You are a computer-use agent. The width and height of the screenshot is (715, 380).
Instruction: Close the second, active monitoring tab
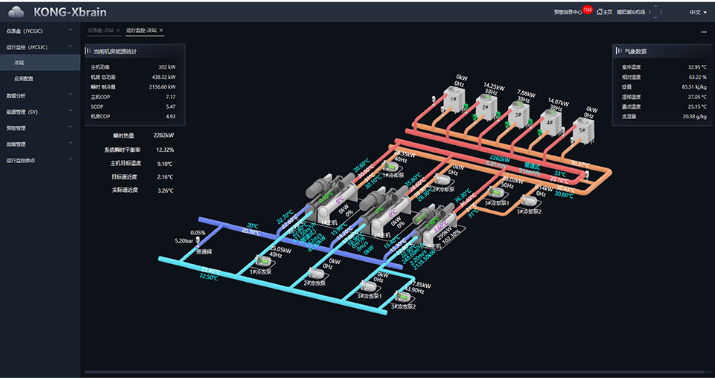[x=161, y=30]
